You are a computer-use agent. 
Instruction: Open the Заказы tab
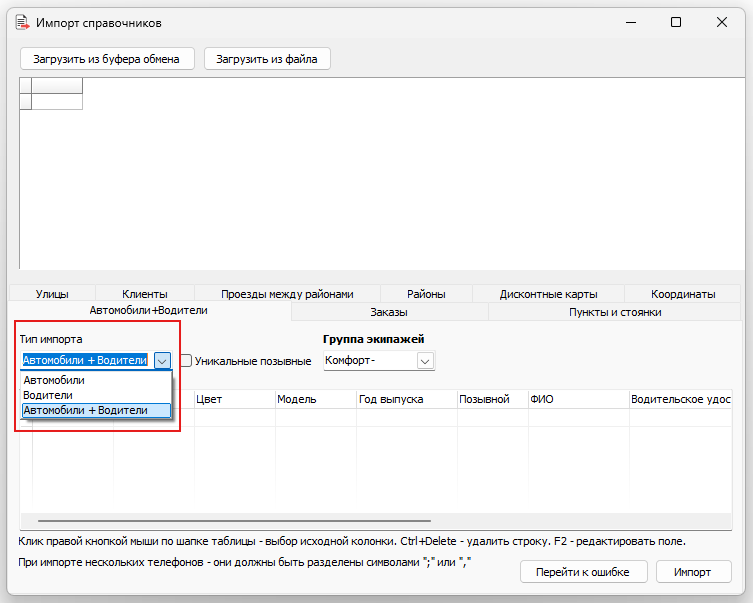point(389,312)
